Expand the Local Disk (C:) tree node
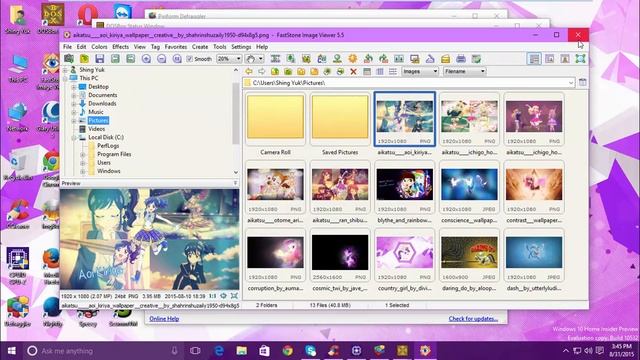Viewport: 640px width, 360px height. (x=74, y=138)
